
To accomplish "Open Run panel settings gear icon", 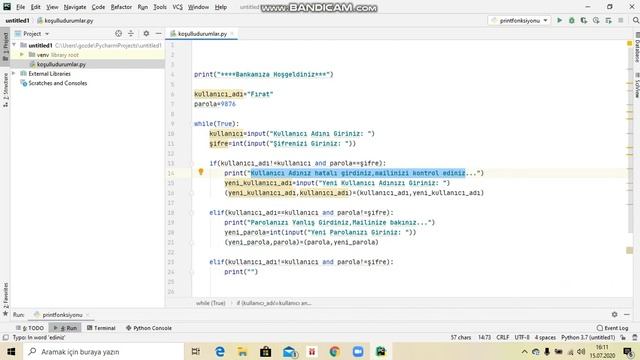I will [614, 314].
